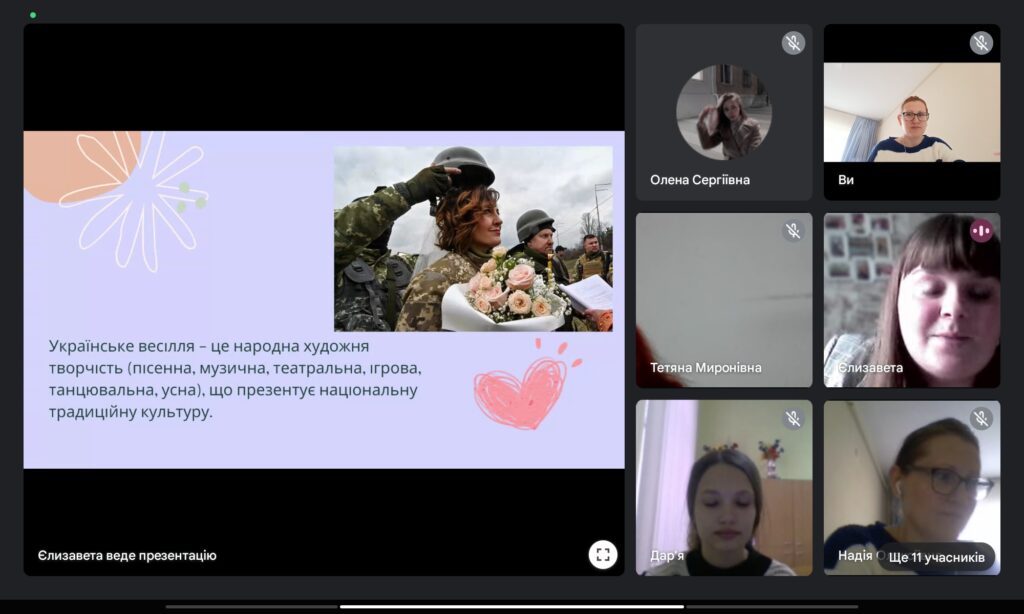The height and width of the screenshot is (614, 1024).
Task: Click muted mic icon on Дар'я tile
Action: pyautogui.click(x=793, y=419)
